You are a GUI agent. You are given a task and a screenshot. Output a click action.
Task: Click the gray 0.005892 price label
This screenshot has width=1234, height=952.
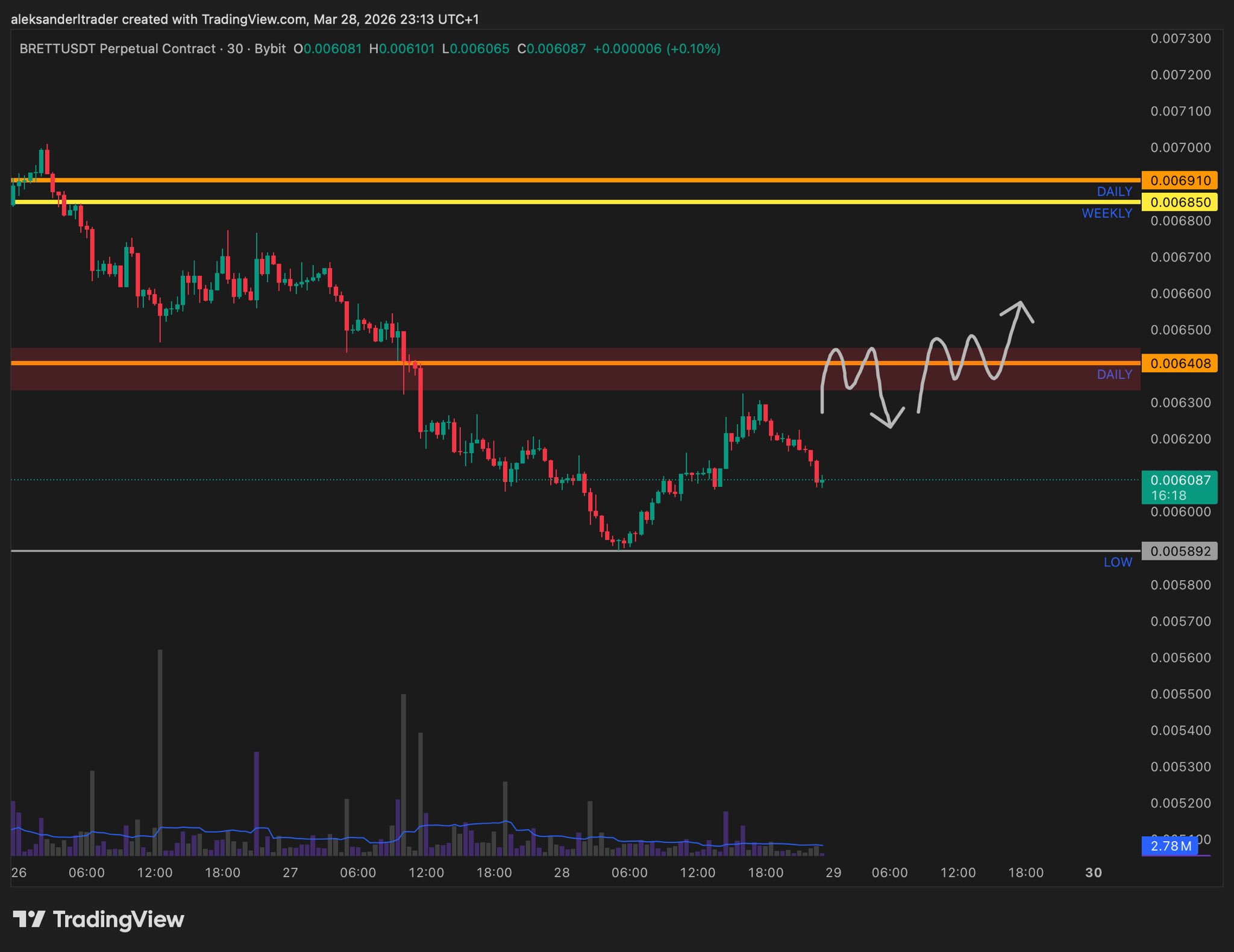(1179, 551)
